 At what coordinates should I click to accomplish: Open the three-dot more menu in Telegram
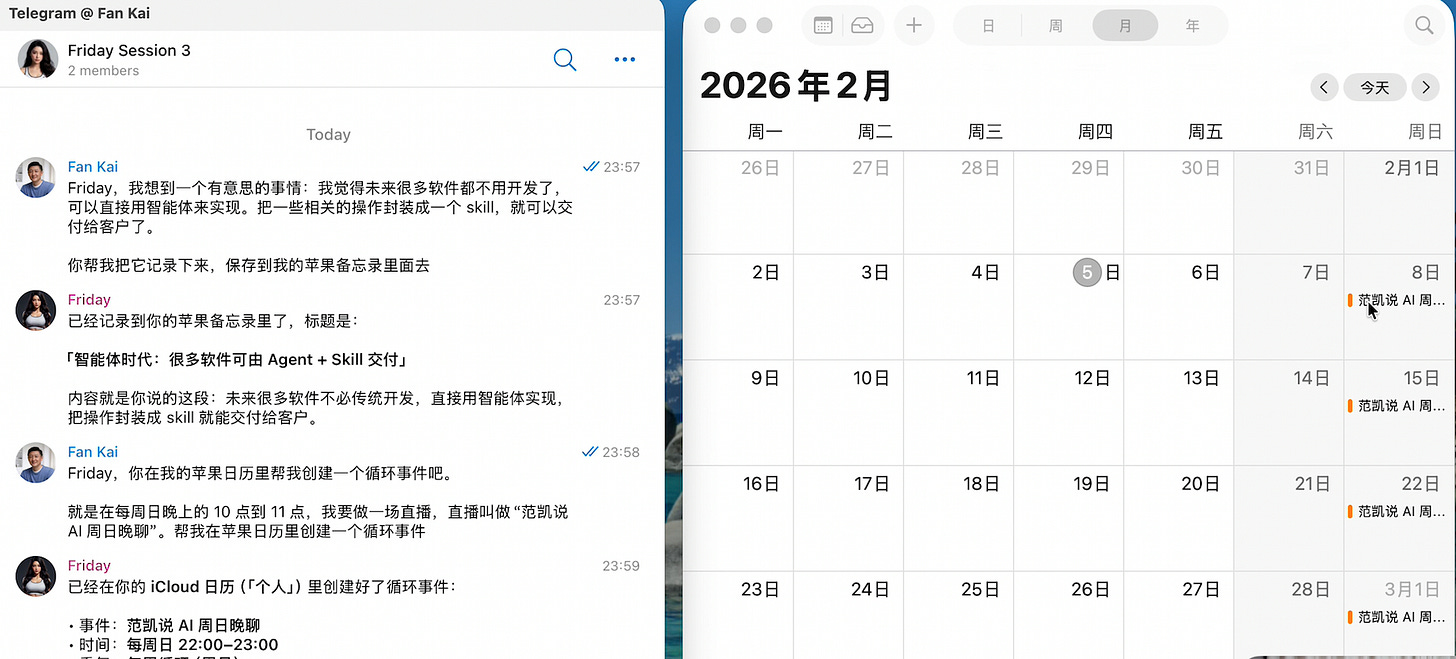point(625,60)
